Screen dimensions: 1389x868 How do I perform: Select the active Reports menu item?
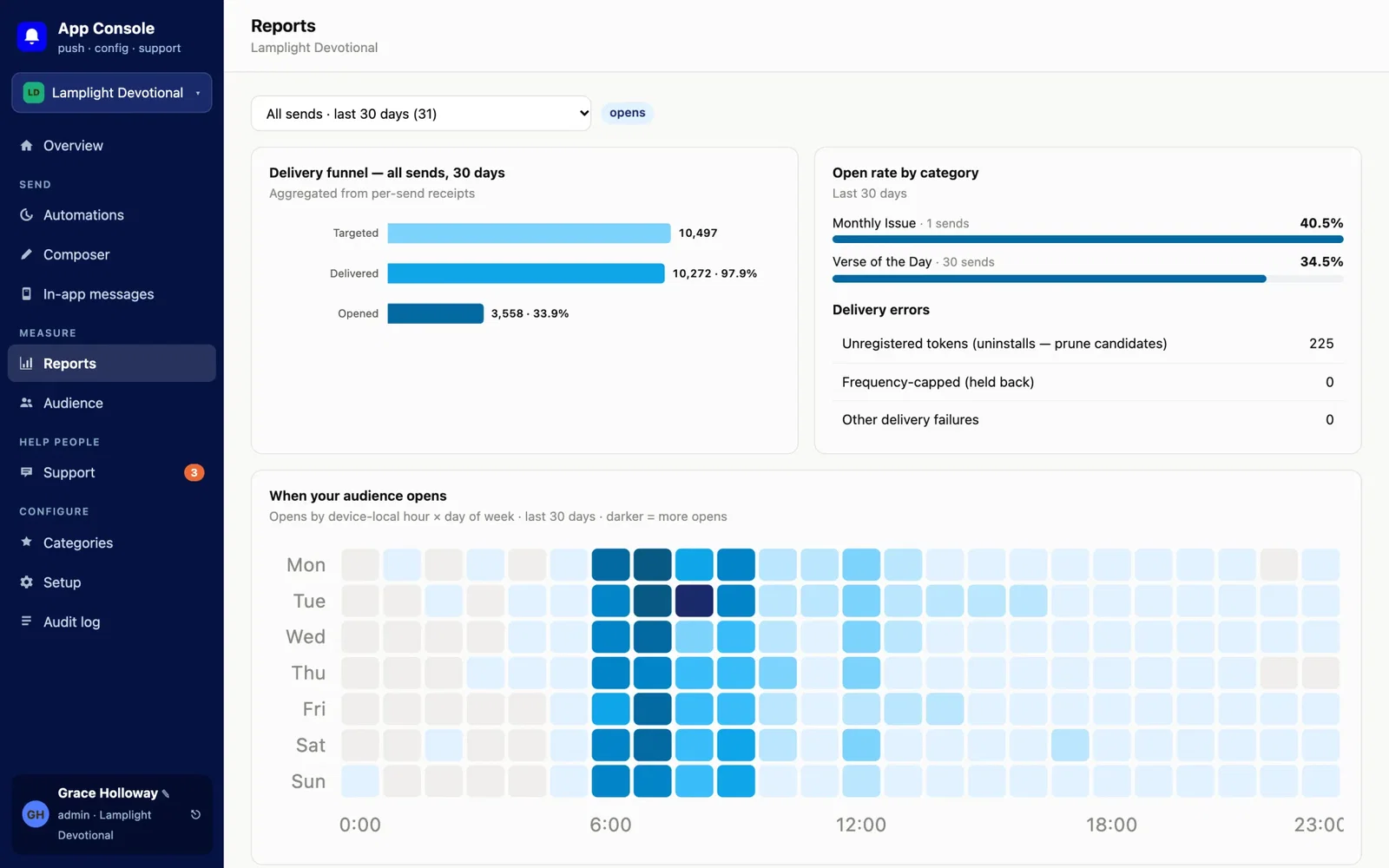pyautogui.click(x=112, y=364)
